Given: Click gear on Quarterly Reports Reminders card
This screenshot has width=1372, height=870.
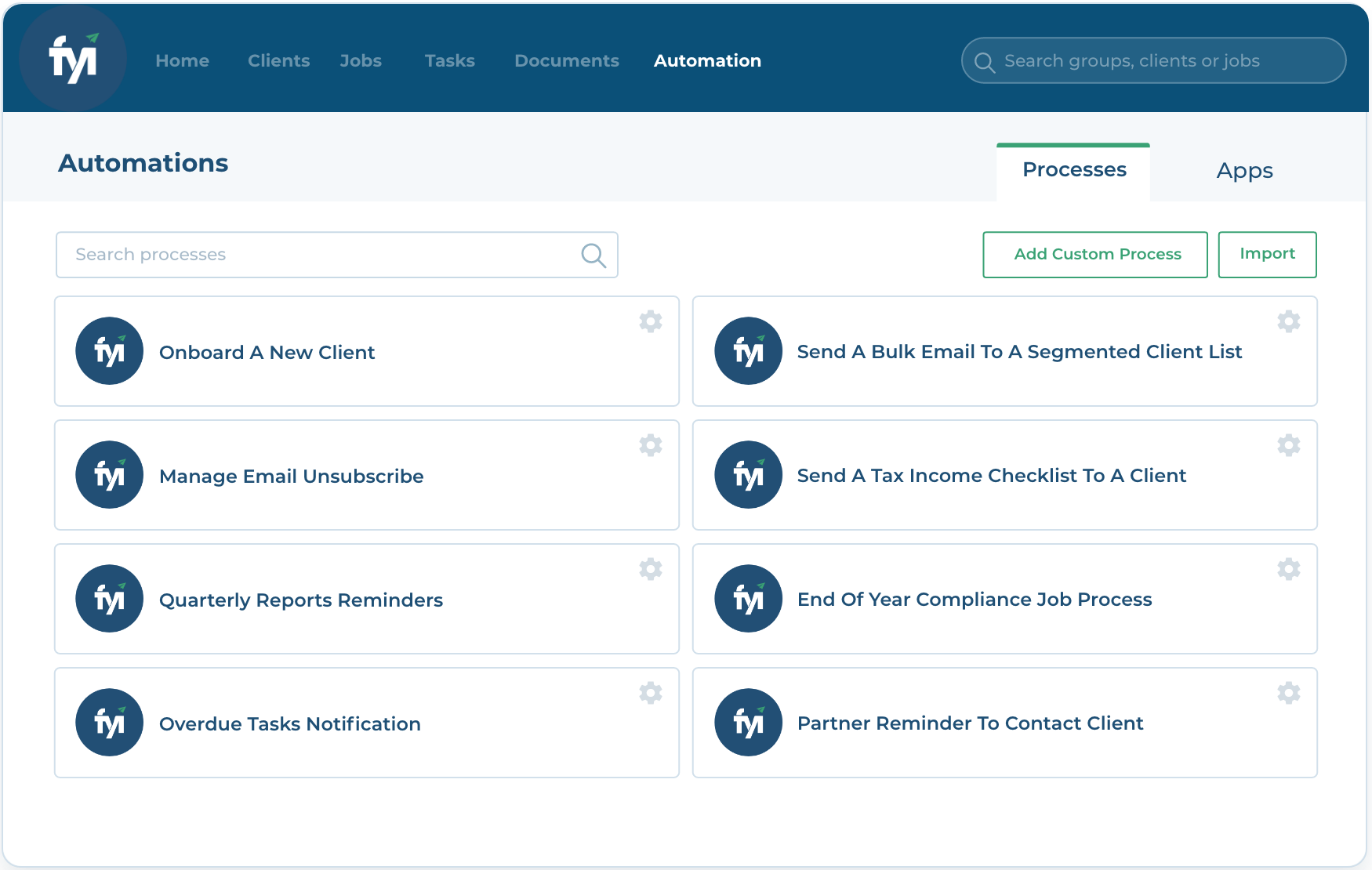Looking at the screenshot, I should click(x=650, y=569).
